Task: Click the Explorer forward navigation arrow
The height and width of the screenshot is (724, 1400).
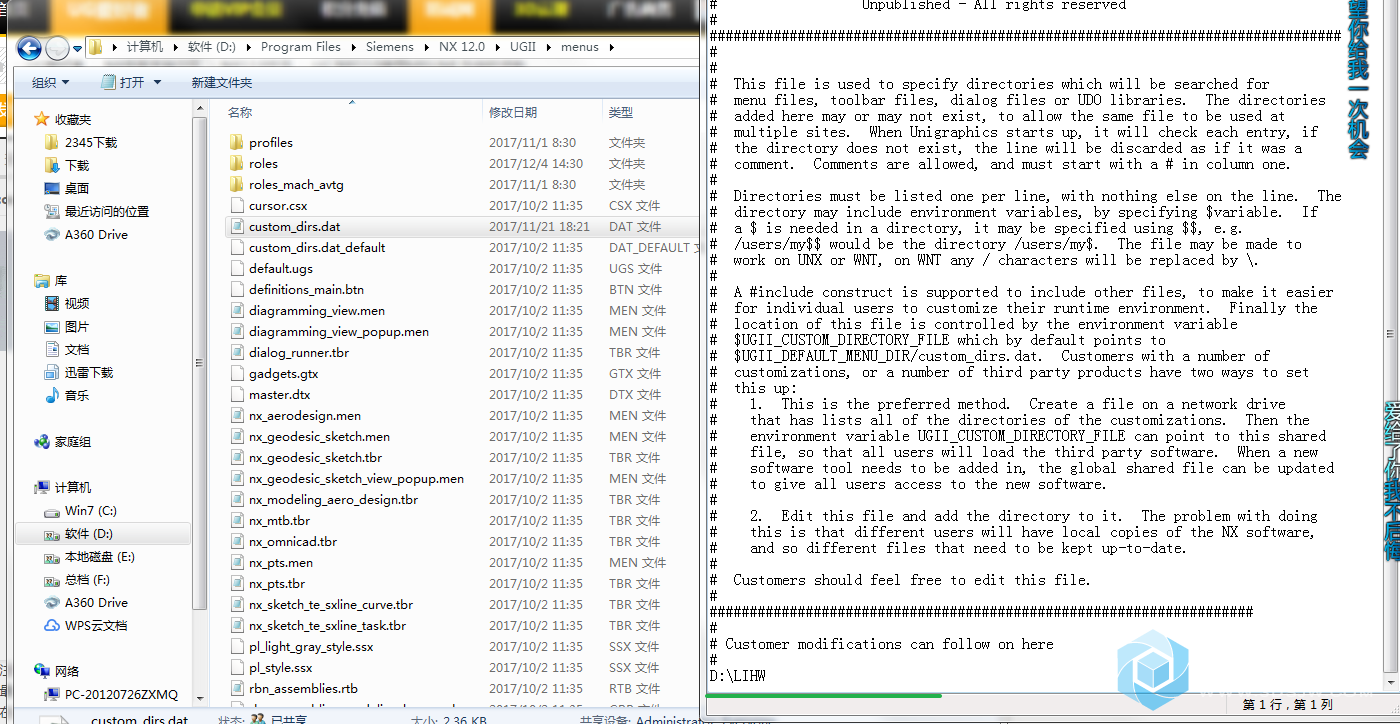Action: click(58, 48)
